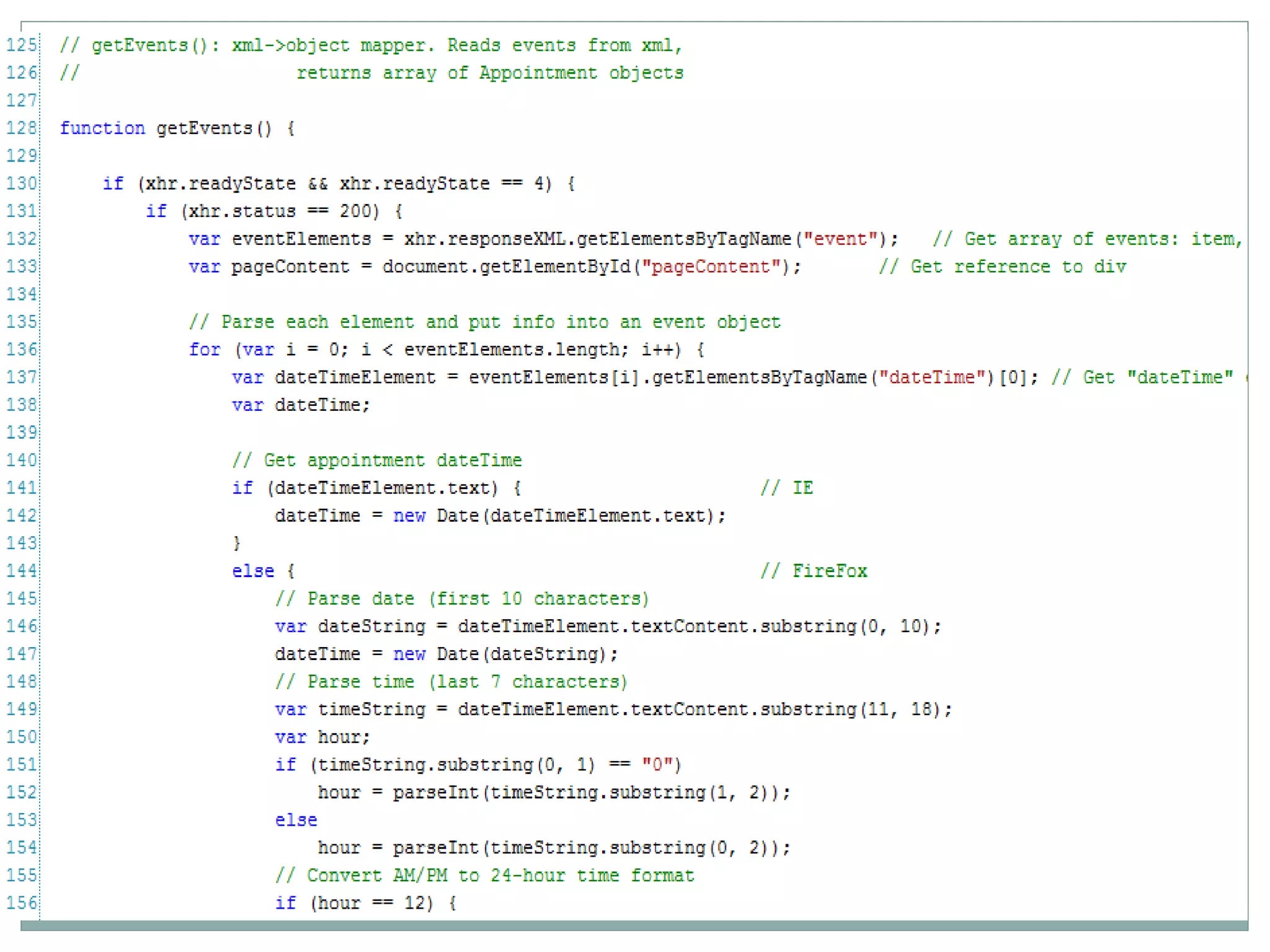The image size is (1270, 952).
Task: Click the '// FireFox' comment
Action: 814,571
